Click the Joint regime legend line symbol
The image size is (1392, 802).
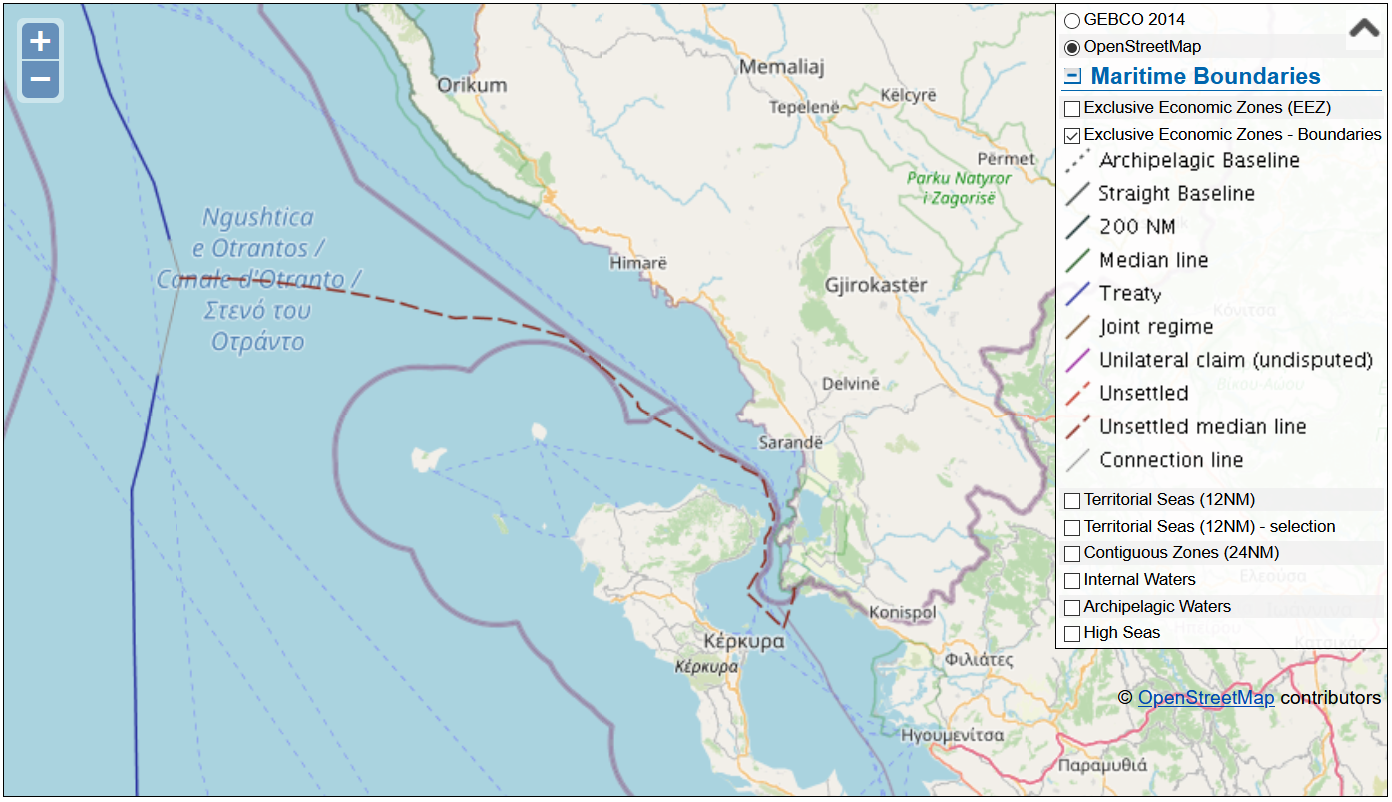point(1078,327)
